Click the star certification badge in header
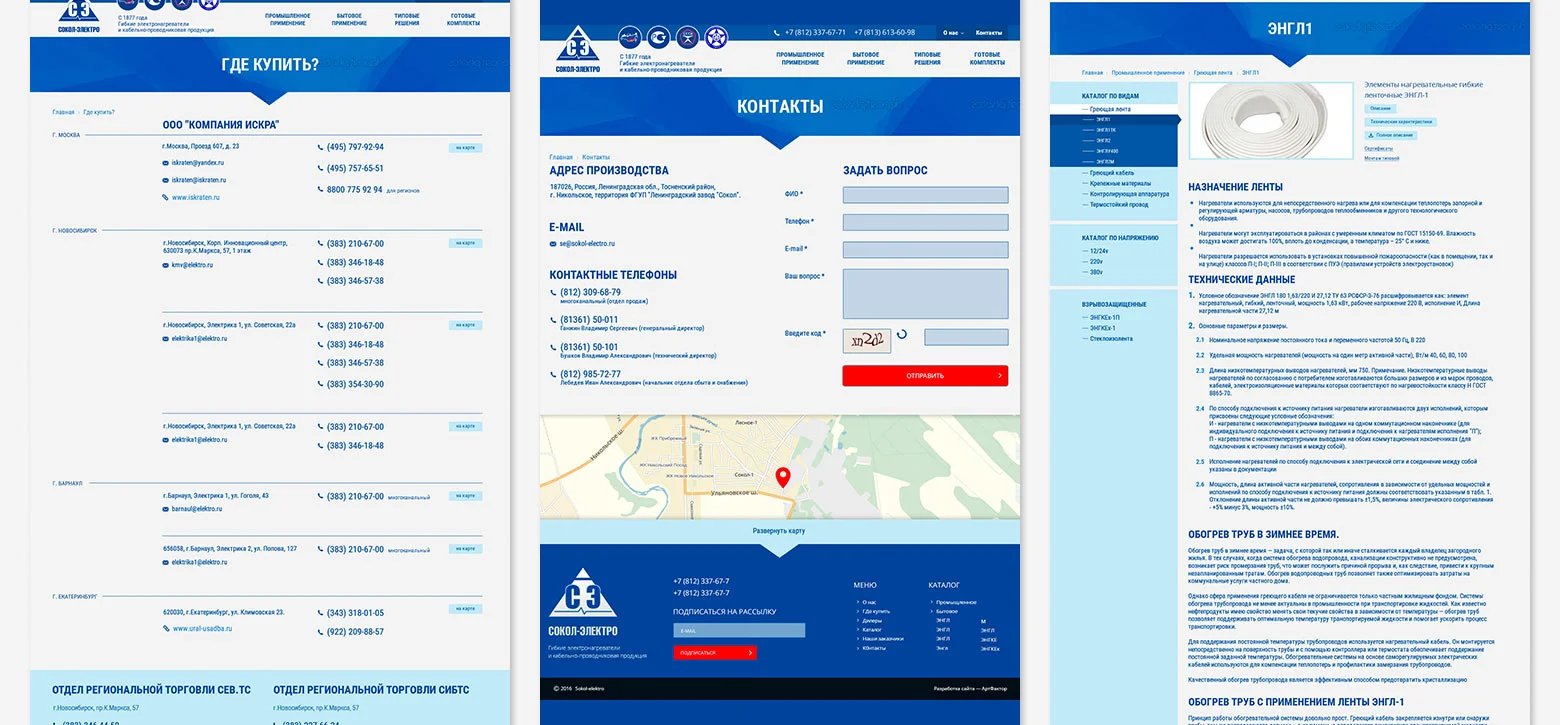1560x725 pixels. point(715,38)
